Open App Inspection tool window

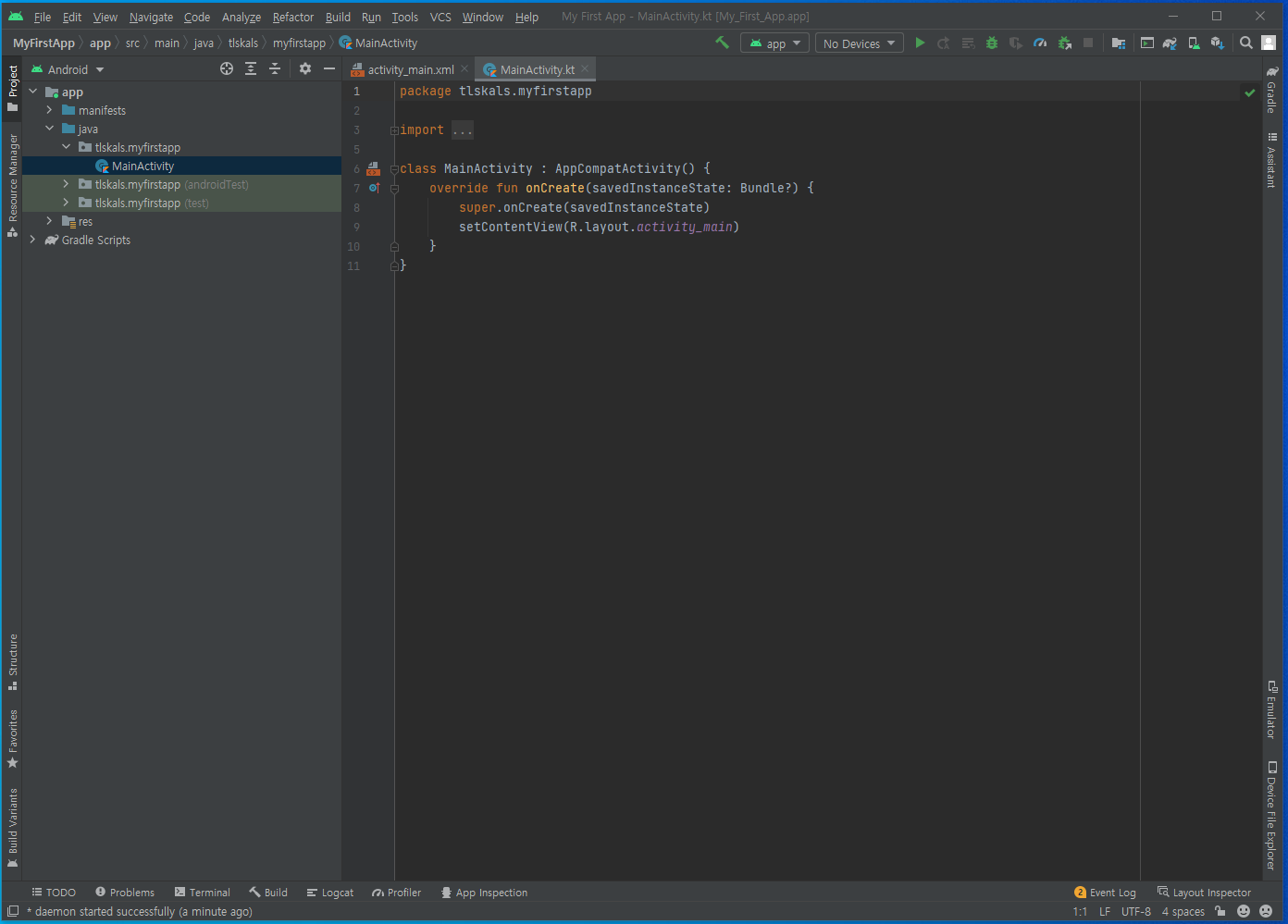pos(484,893)
